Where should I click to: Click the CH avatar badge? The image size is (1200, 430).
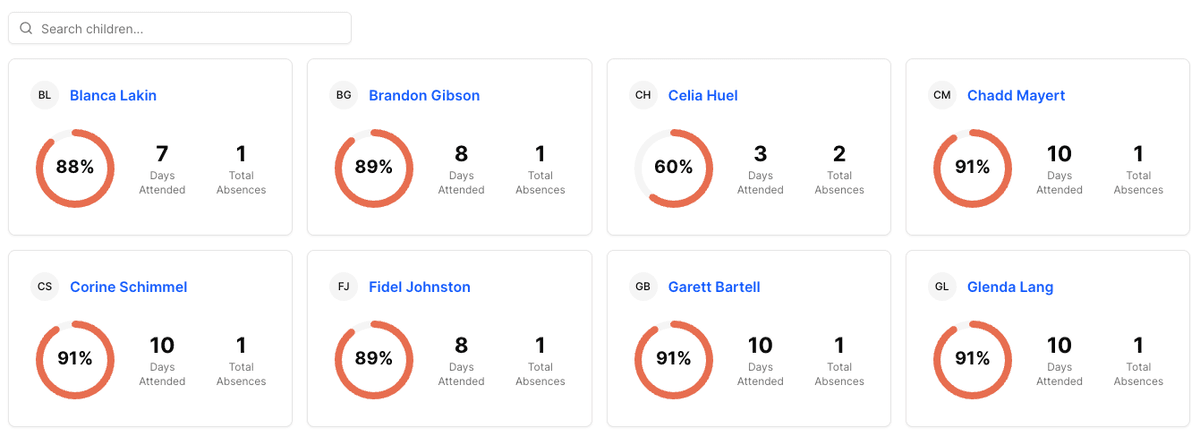pos(643,96)
